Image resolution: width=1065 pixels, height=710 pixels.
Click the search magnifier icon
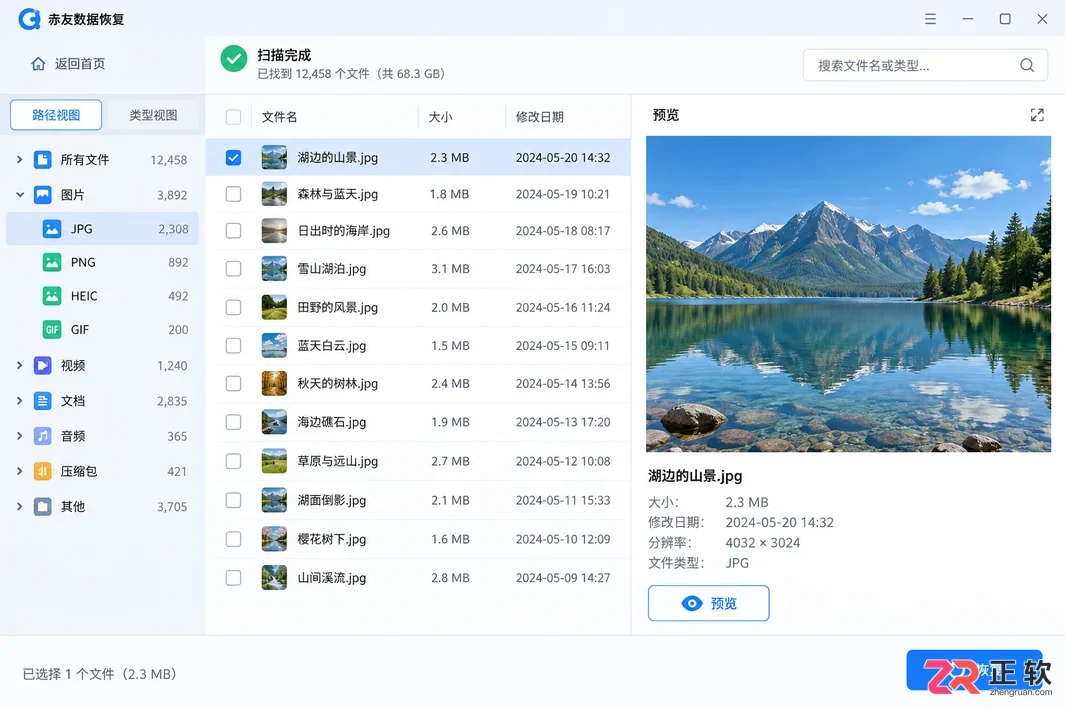(x=1027, y=65)
